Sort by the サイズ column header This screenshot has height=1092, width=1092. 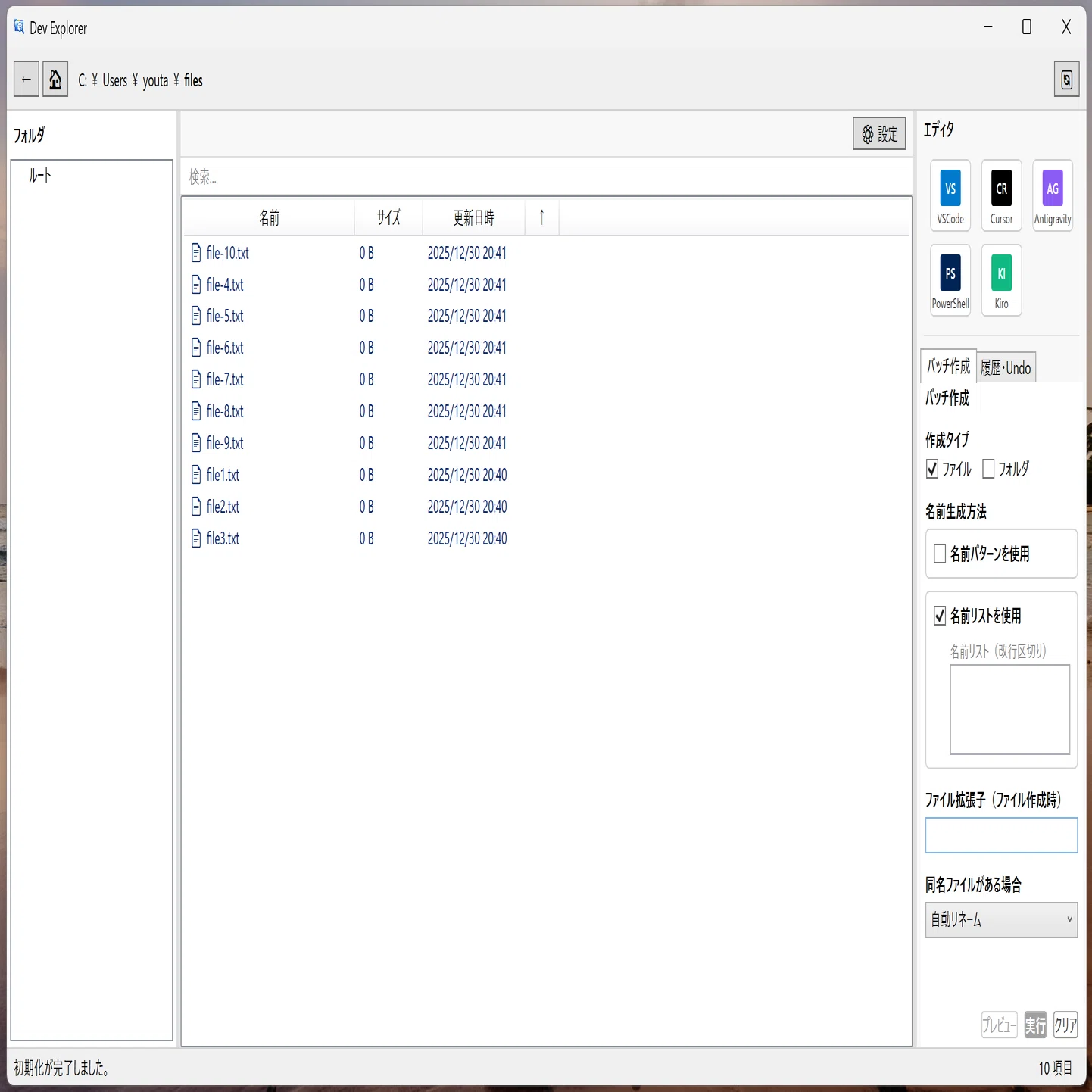[x=388, y=218]
